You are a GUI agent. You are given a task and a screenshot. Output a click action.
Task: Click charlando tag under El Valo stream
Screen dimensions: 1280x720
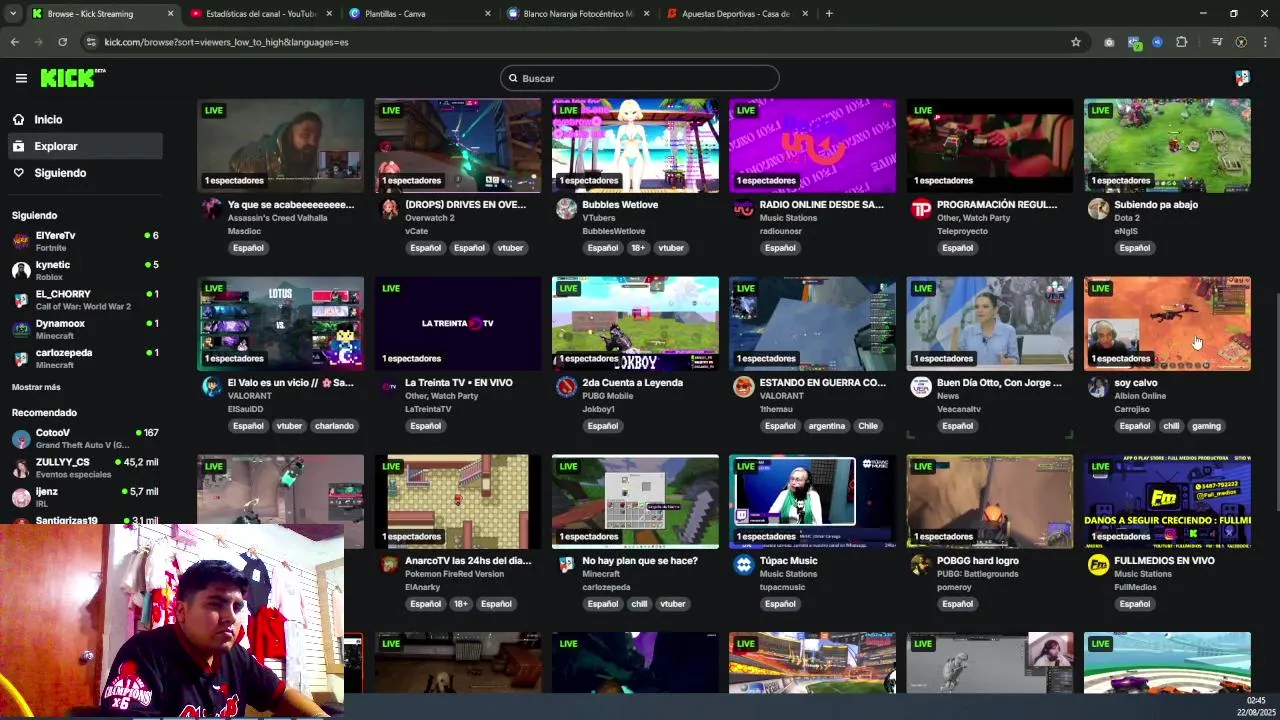pyautogui.click(x=334, y=426)
